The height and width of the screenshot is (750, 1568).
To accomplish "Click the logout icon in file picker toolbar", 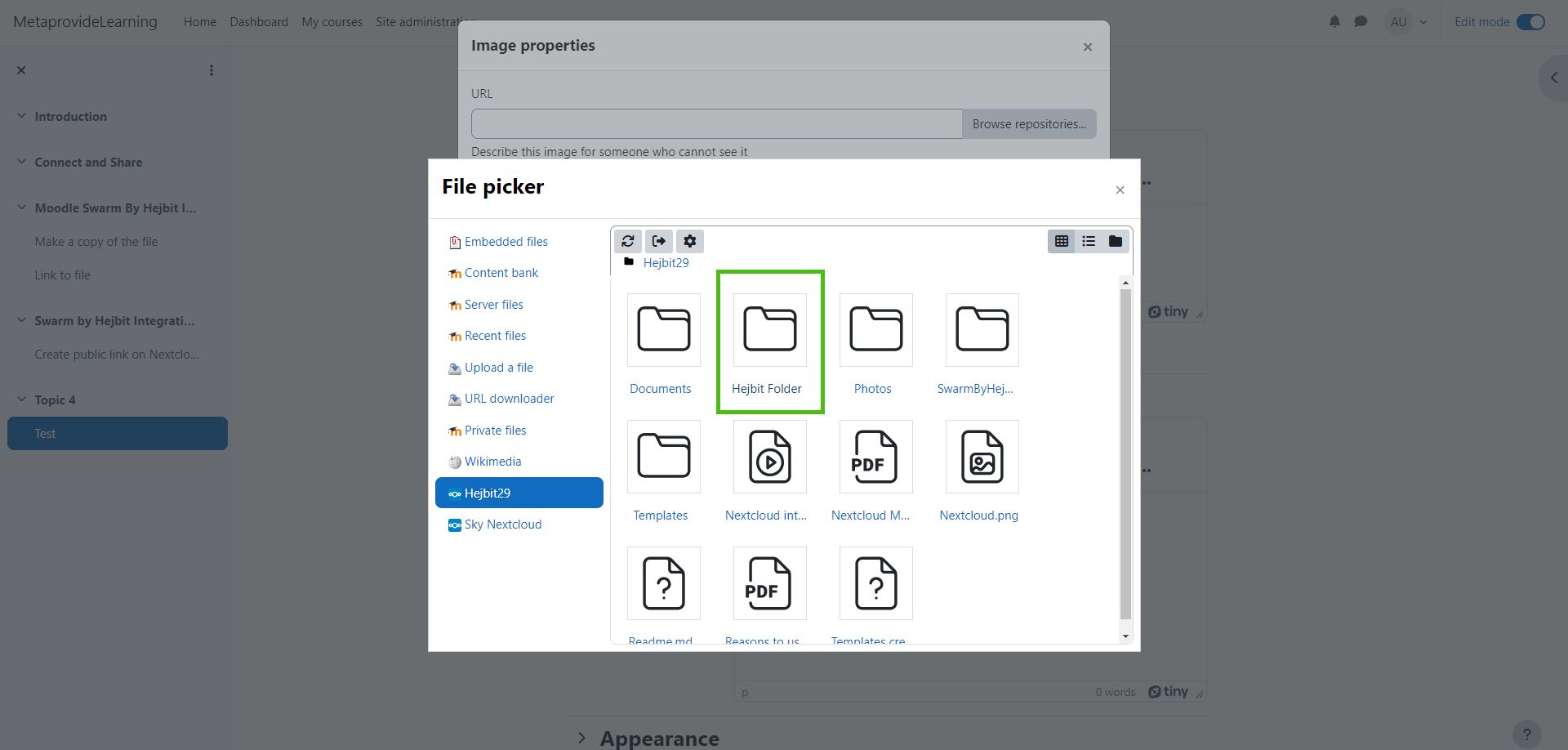I will pos(659,241).
